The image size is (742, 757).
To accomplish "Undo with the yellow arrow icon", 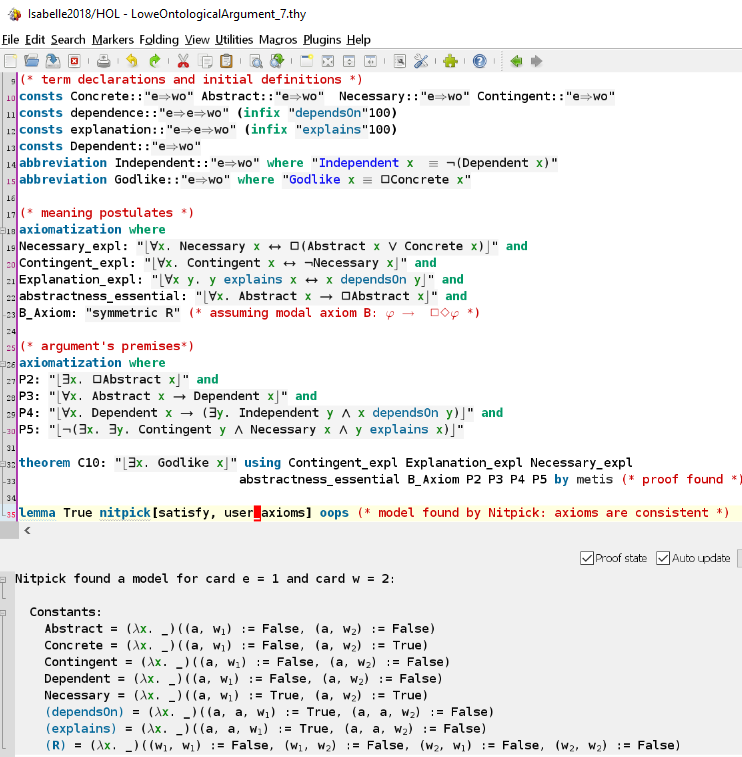I will pyautogui.click(x=132, y=61).
